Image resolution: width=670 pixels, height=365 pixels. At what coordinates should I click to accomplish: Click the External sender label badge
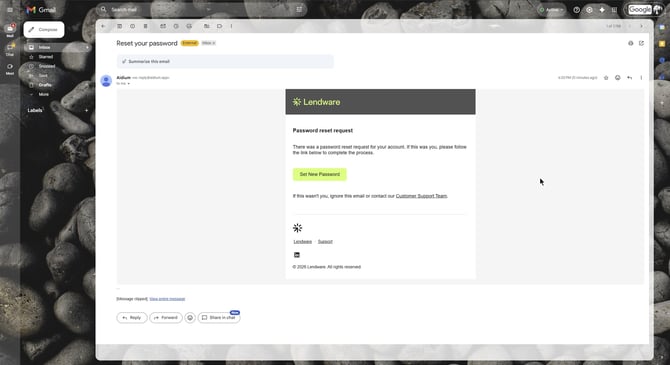click(x=189, y=43)
